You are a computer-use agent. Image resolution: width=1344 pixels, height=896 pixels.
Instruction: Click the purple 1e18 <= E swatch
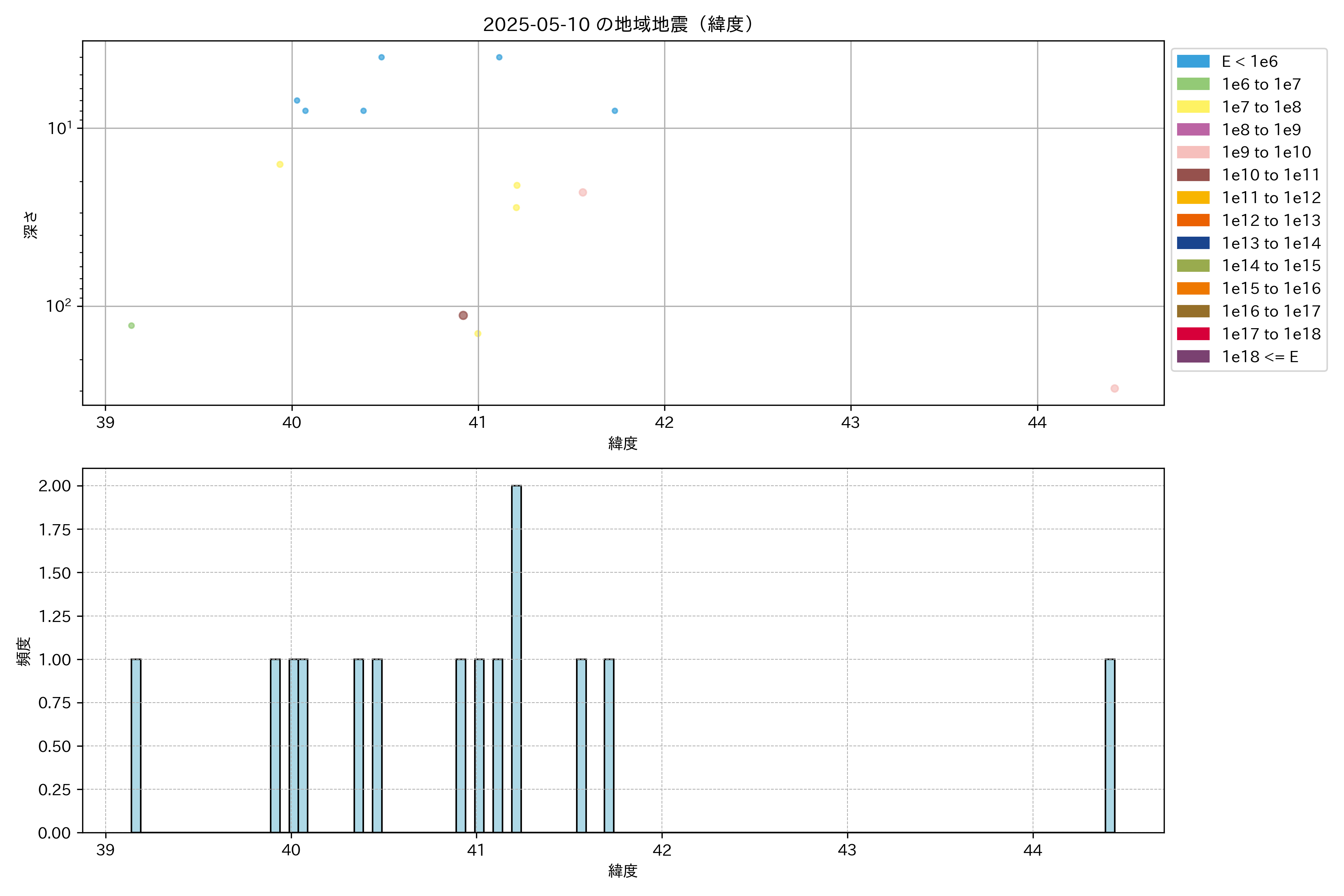coord(1192,357)
